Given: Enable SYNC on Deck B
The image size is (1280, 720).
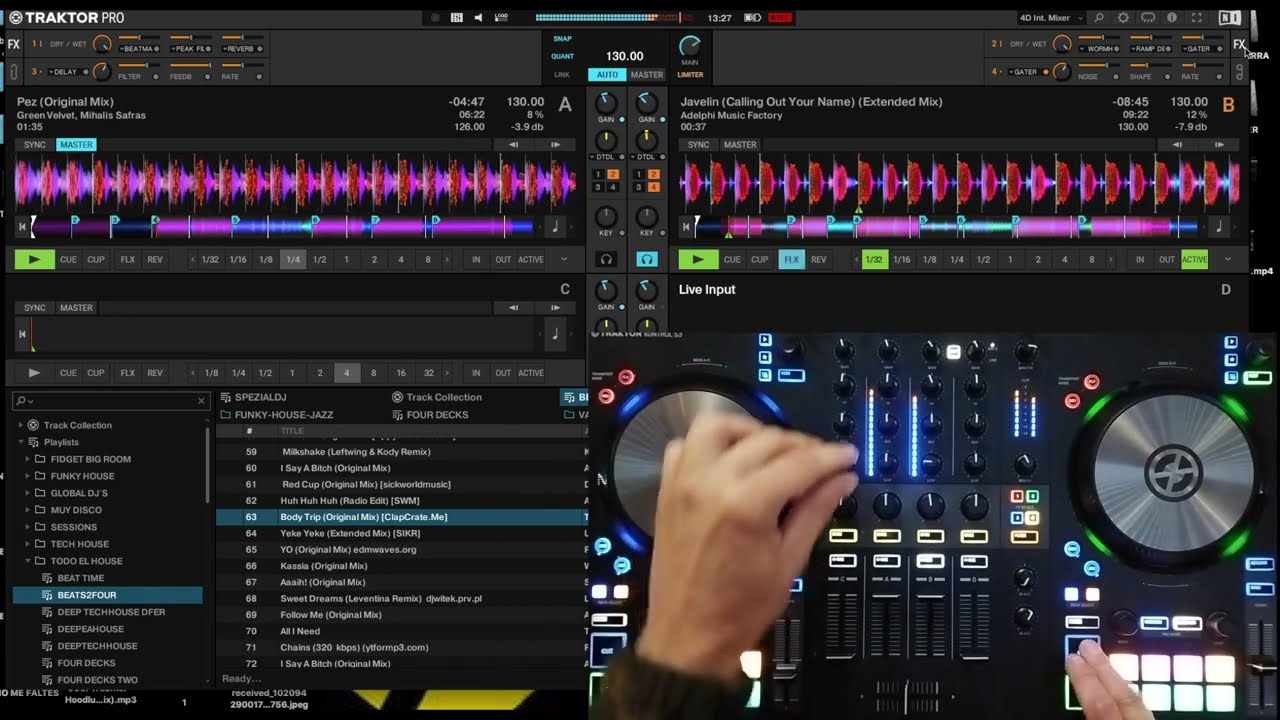Looking at the screenshot, I should point(699,145).
